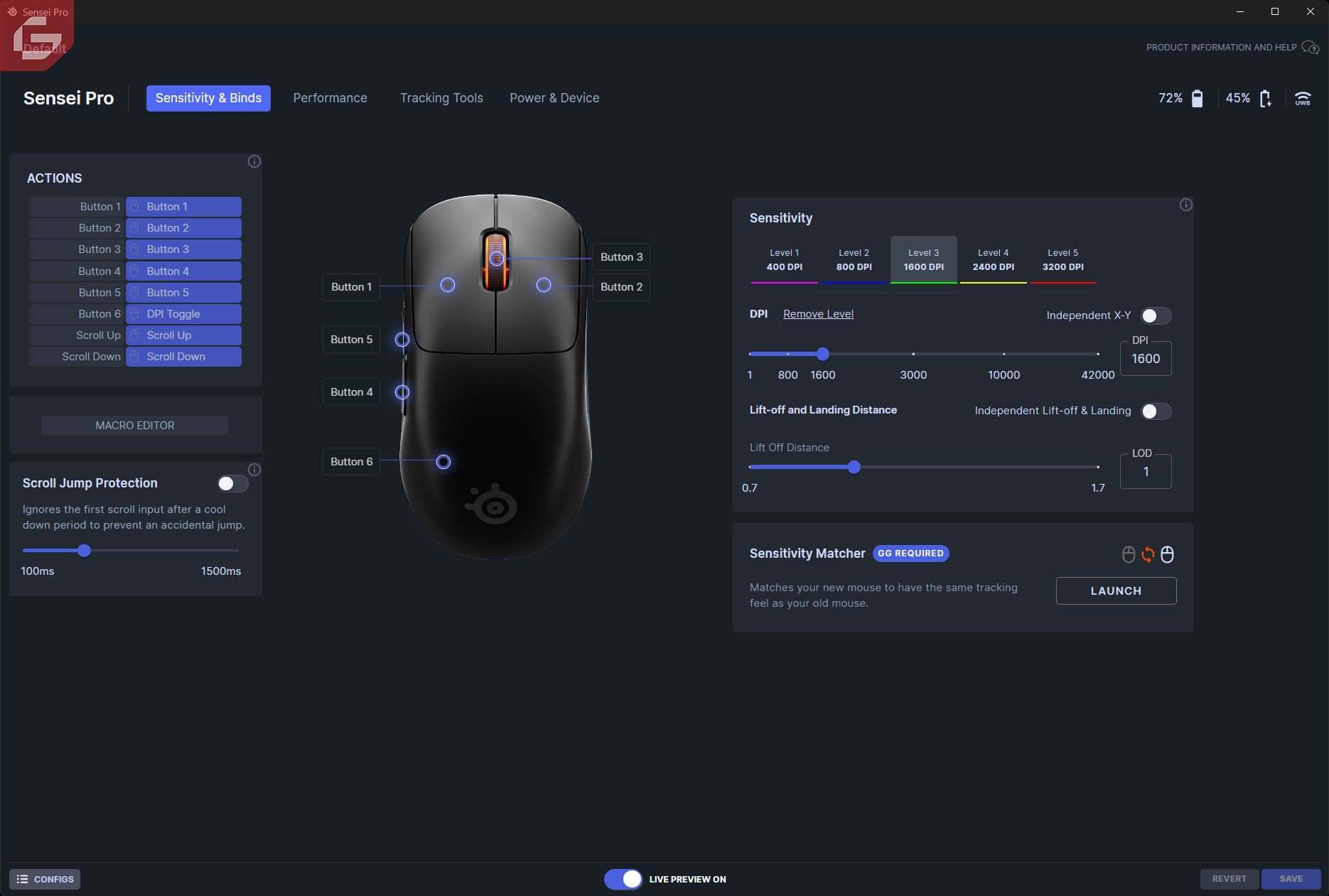Switch to Tracking Tools tab

point(441,98)
